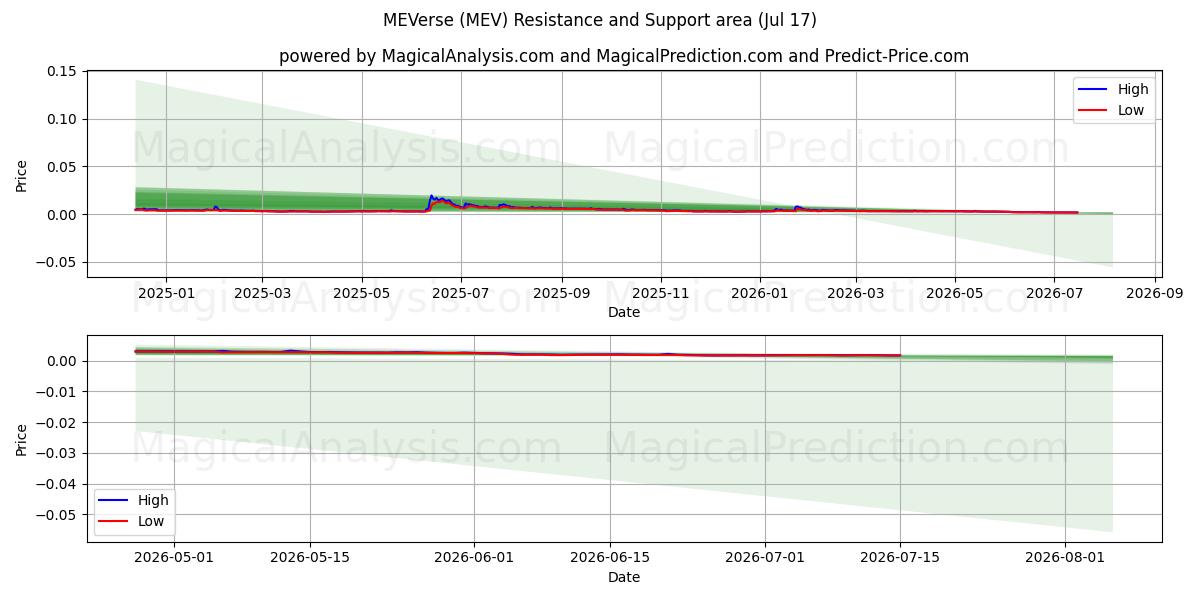
Task: Click the '0.15' y-axis tick label
Action: click(x=62, y=71)
